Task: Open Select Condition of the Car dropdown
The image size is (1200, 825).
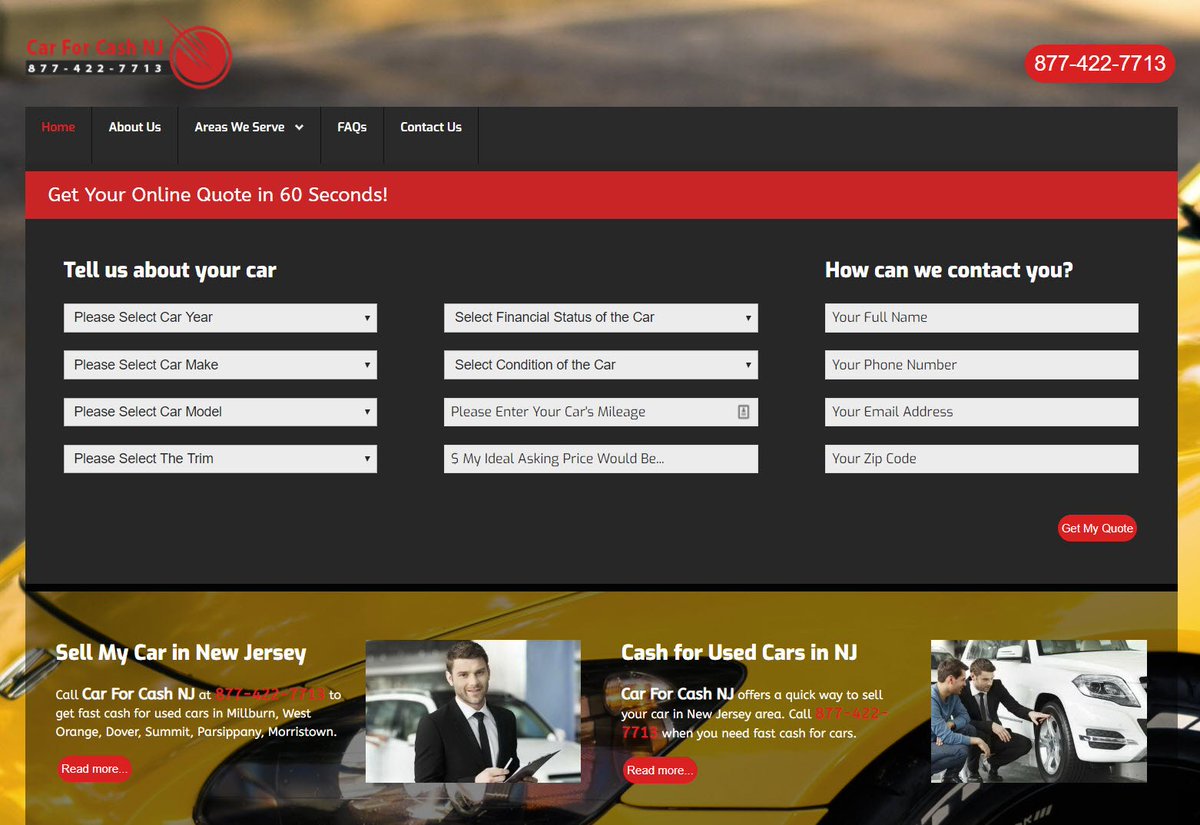Action: coord(601,365)
